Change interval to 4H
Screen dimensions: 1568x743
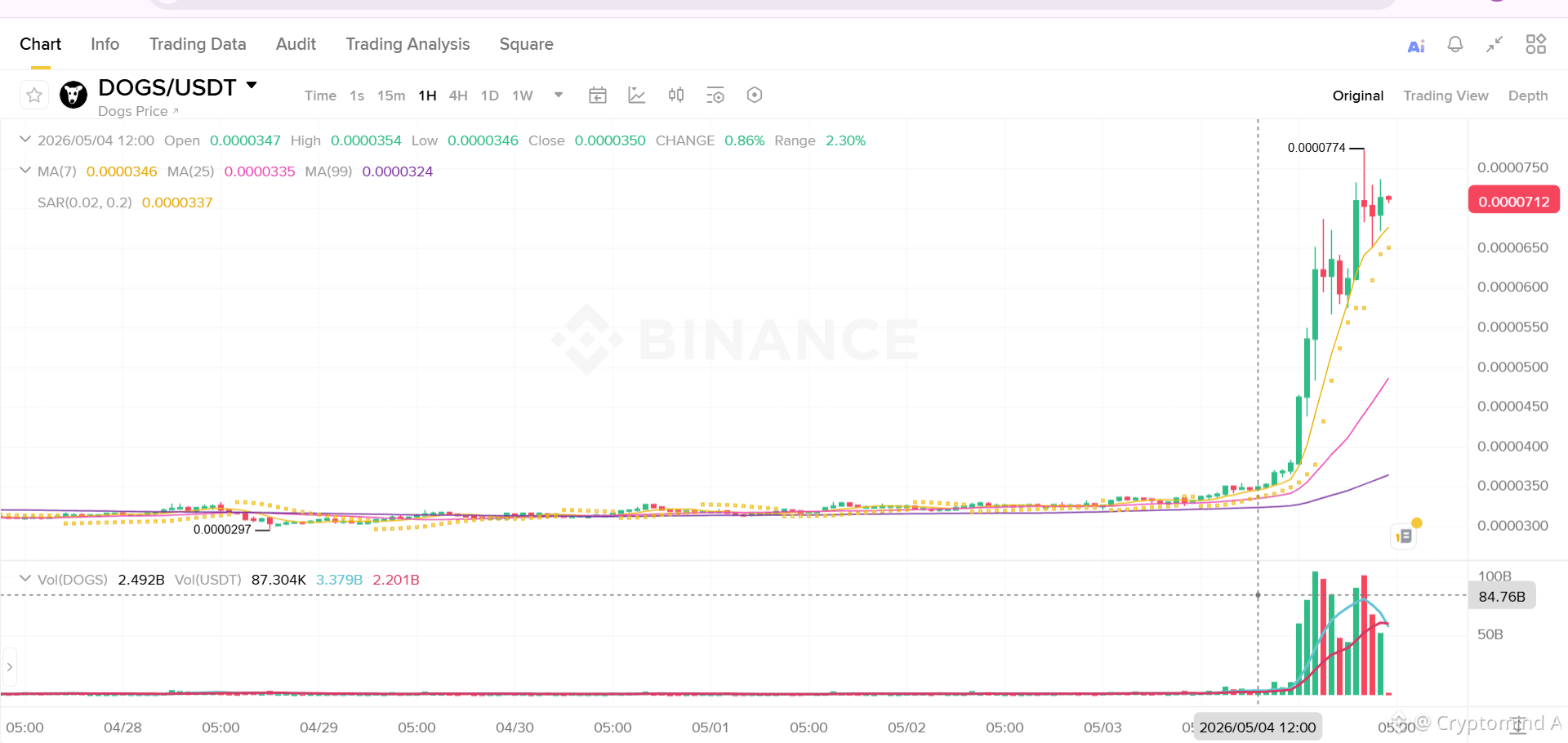tap(458, 96)
